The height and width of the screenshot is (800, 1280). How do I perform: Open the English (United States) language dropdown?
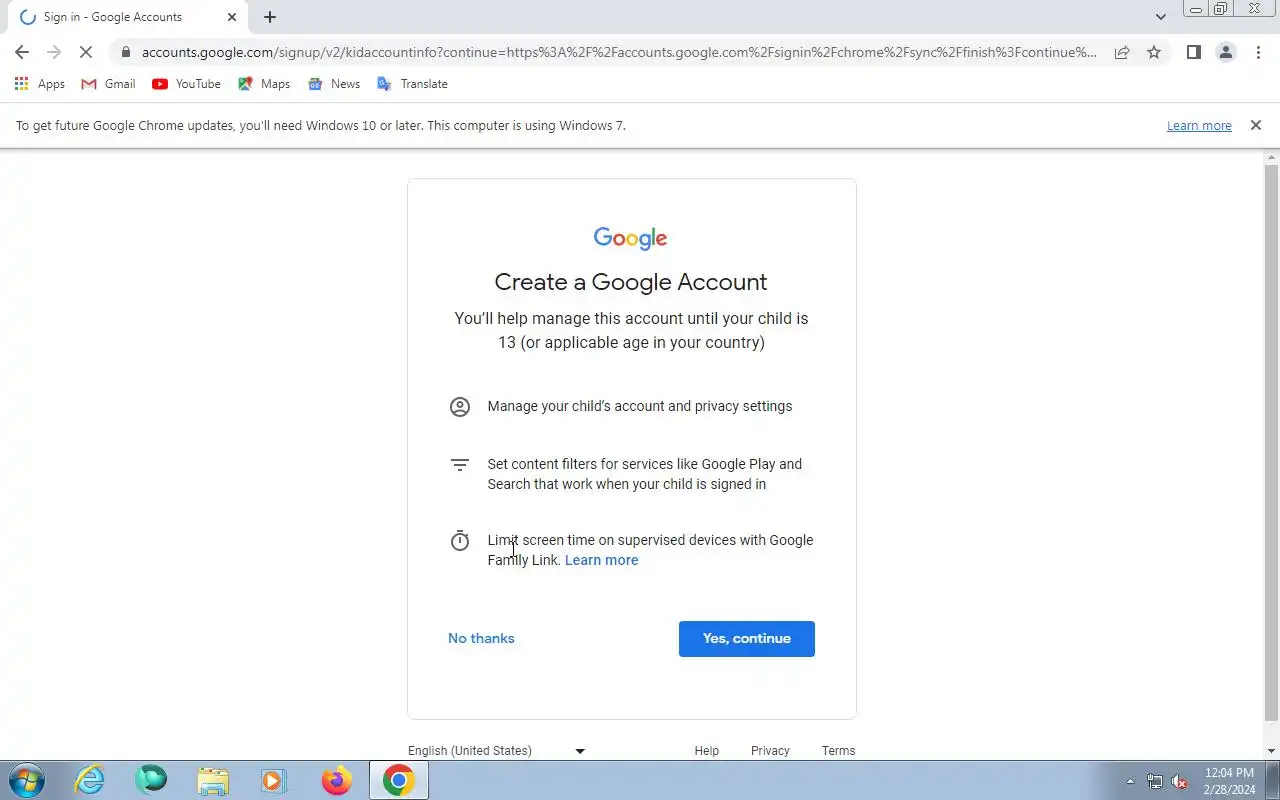coord(497,751)
